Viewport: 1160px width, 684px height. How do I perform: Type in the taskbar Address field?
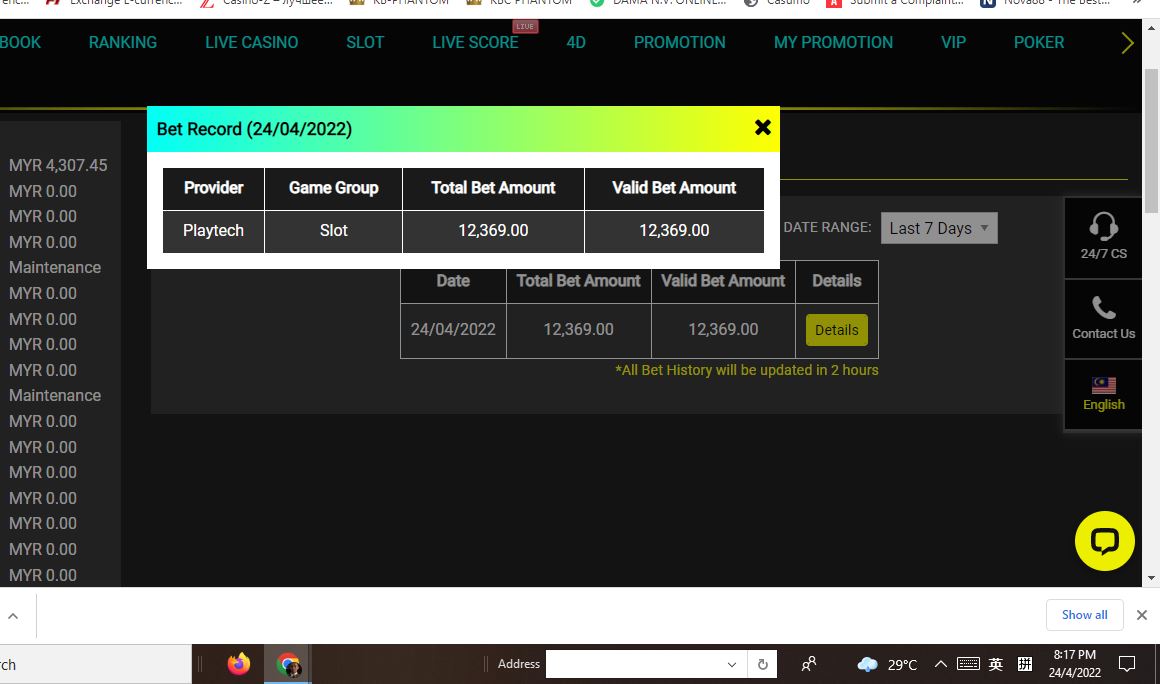pyautogui.click(x=635, y=664)
